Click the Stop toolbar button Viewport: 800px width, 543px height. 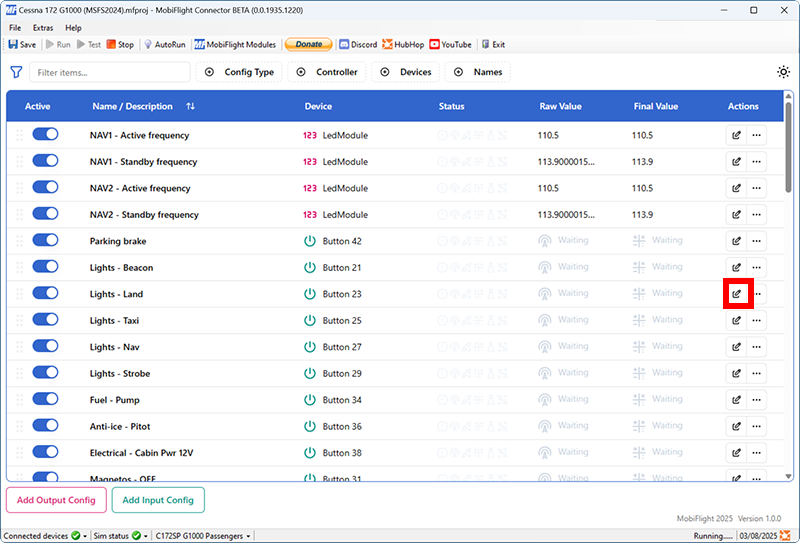pos(120,44)
